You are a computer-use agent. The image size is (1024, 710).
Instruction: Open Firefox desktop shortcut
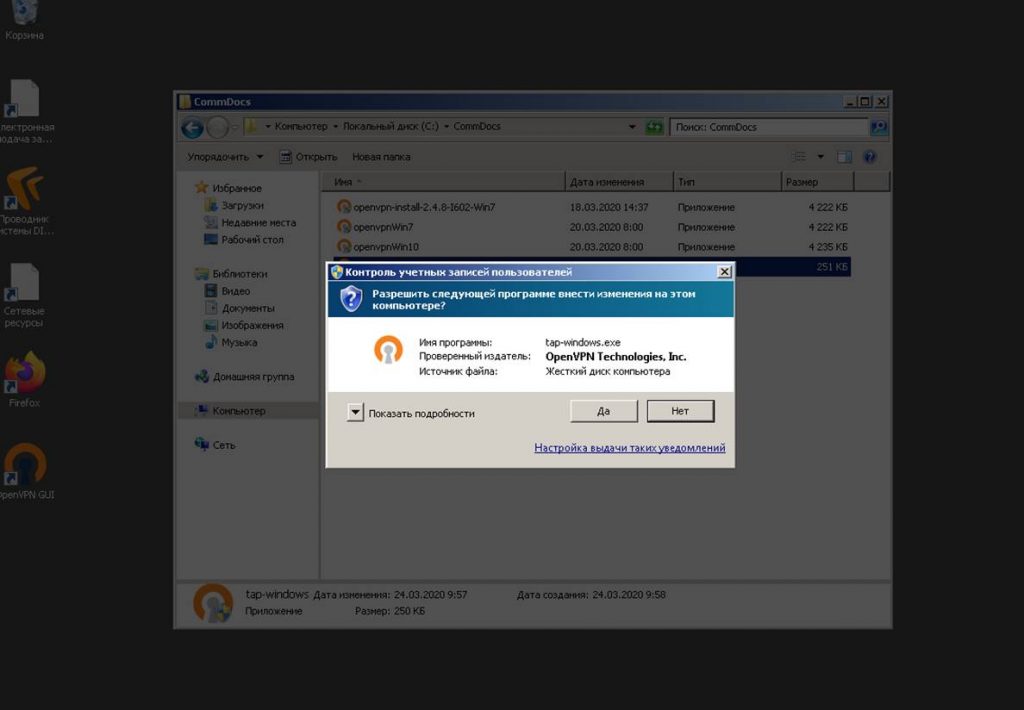[x=25, y=380]
